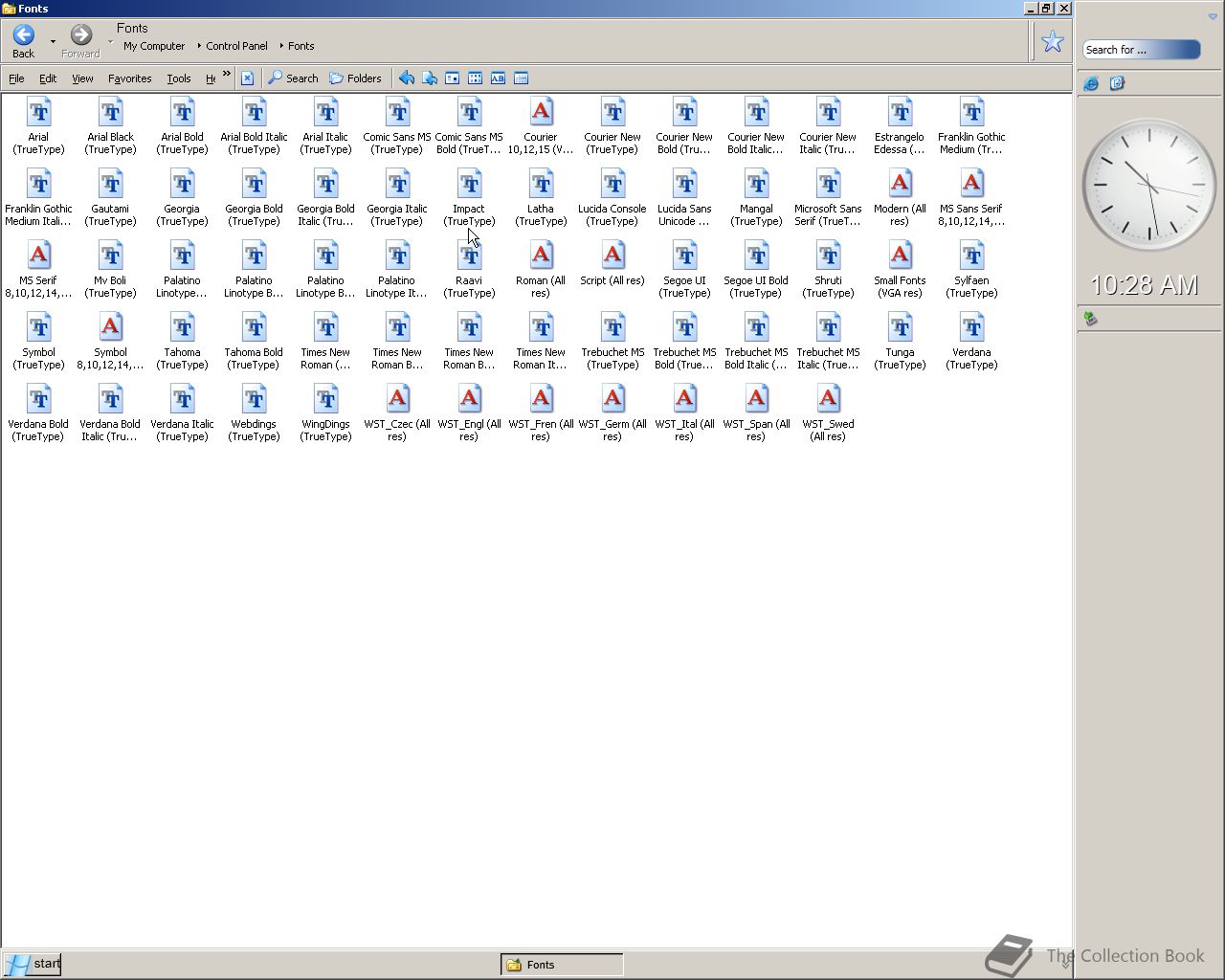Expand the arrow before Fonts breadcrumb
Image resolution: width=1225 pixels, height=980 pixels.
tap(281, 46)
